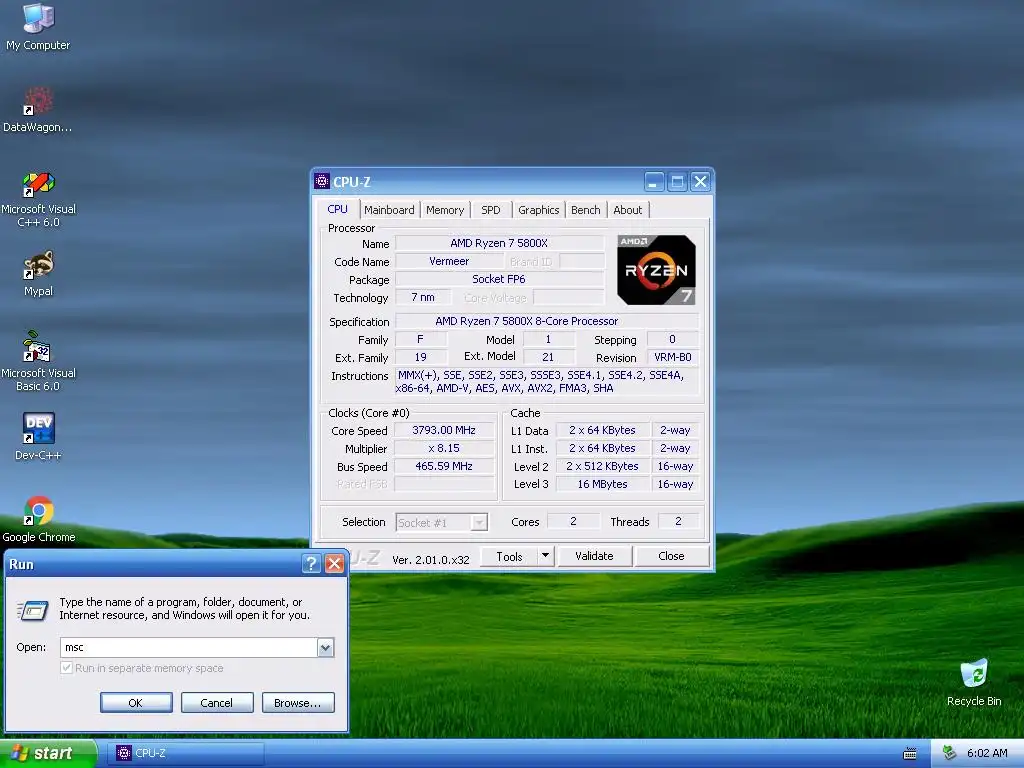Switch to the CPU tab
The height and width of the screenshot is (768, 1024).
pyautogui.click(x=338, y=209)
